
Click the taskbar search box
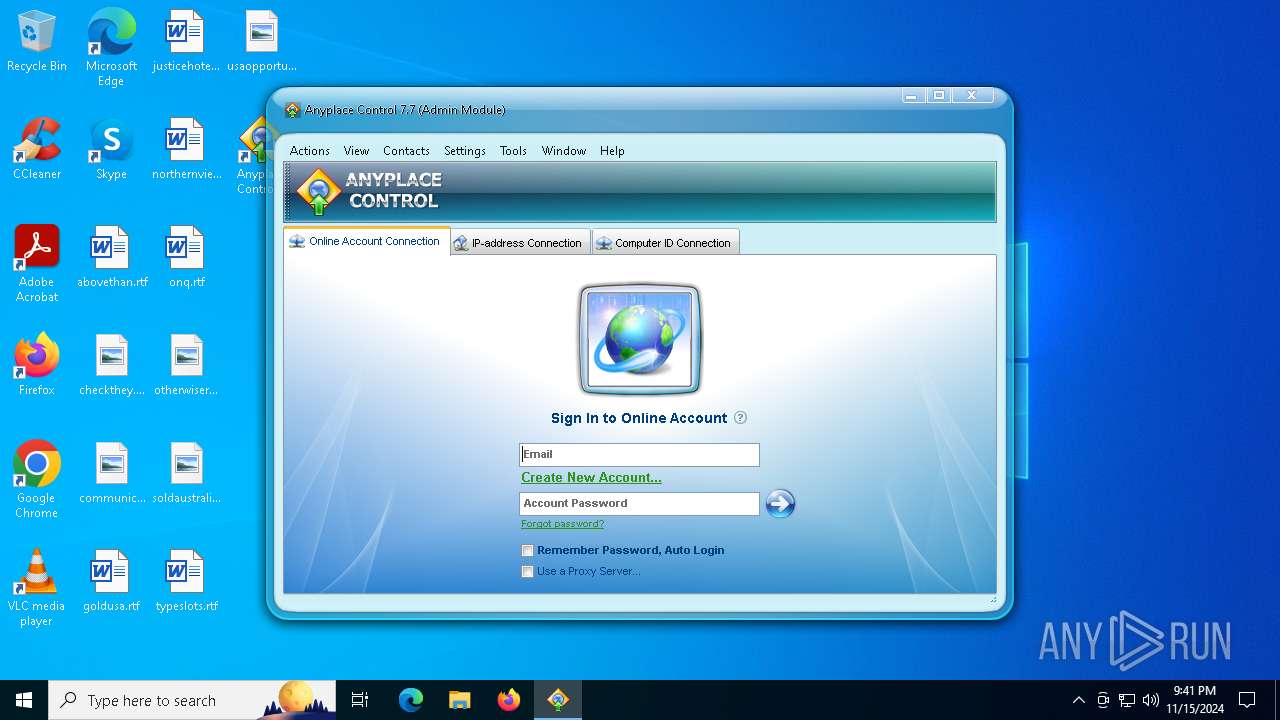(x=192, y=700)
